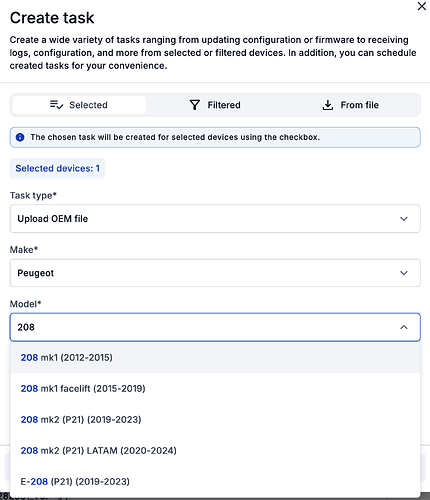Choose 208 mk1 facelift (2015-2019) option
The height and width of the screenshot is (500, 430).
pyautogui.click(x=215, y=389)
